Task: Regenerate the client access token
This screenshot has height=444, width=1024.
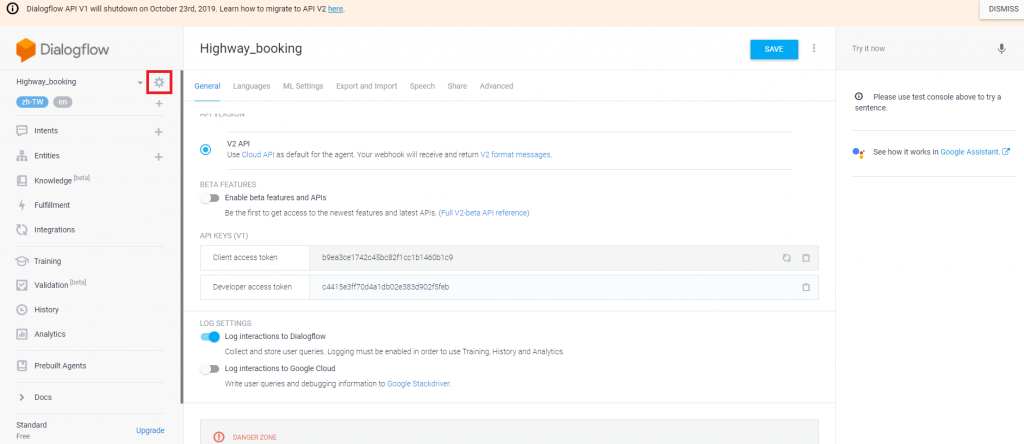Action: 787,258
